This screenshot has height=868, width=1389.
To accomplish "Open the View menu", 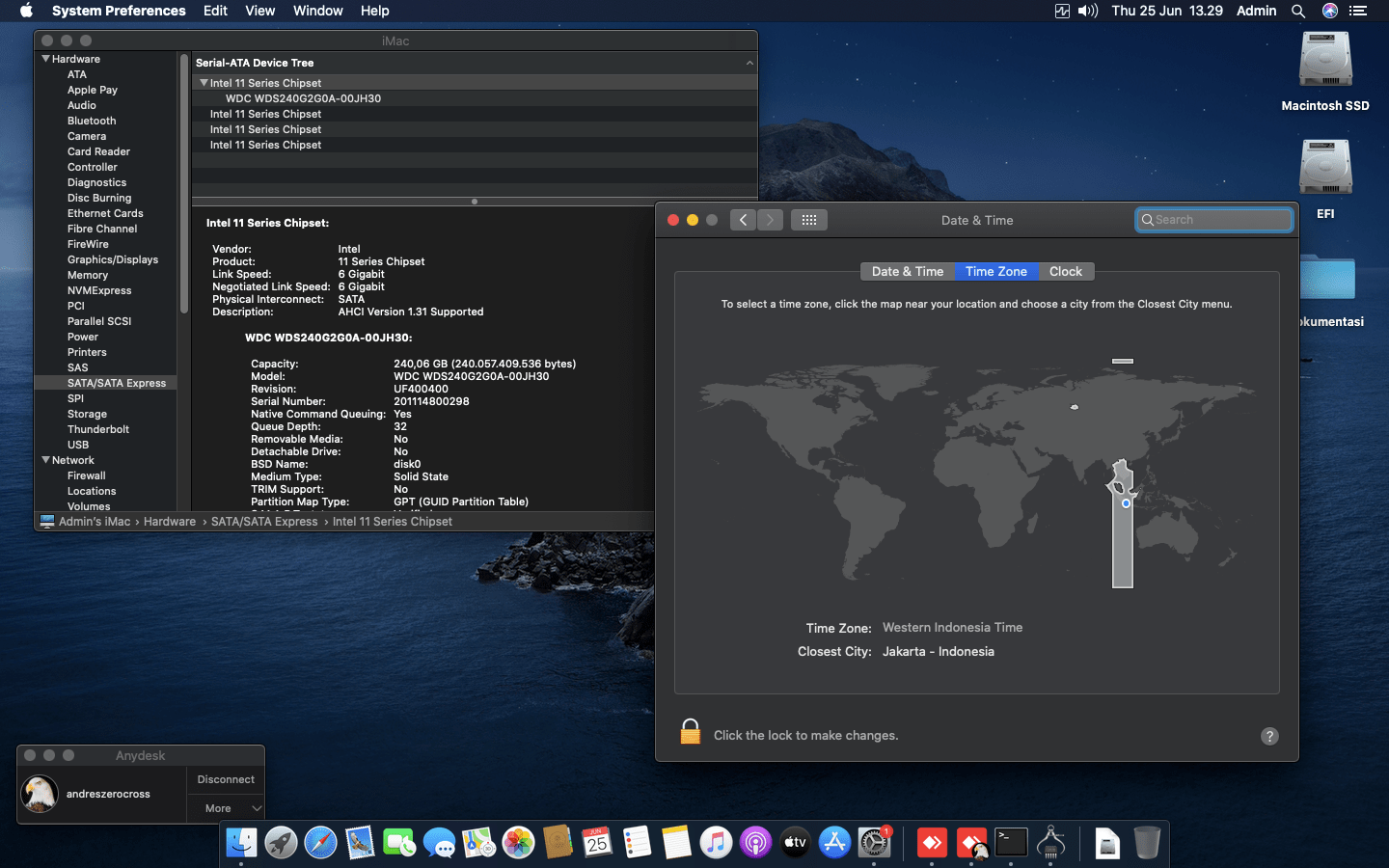I will [x=259, y=11].
